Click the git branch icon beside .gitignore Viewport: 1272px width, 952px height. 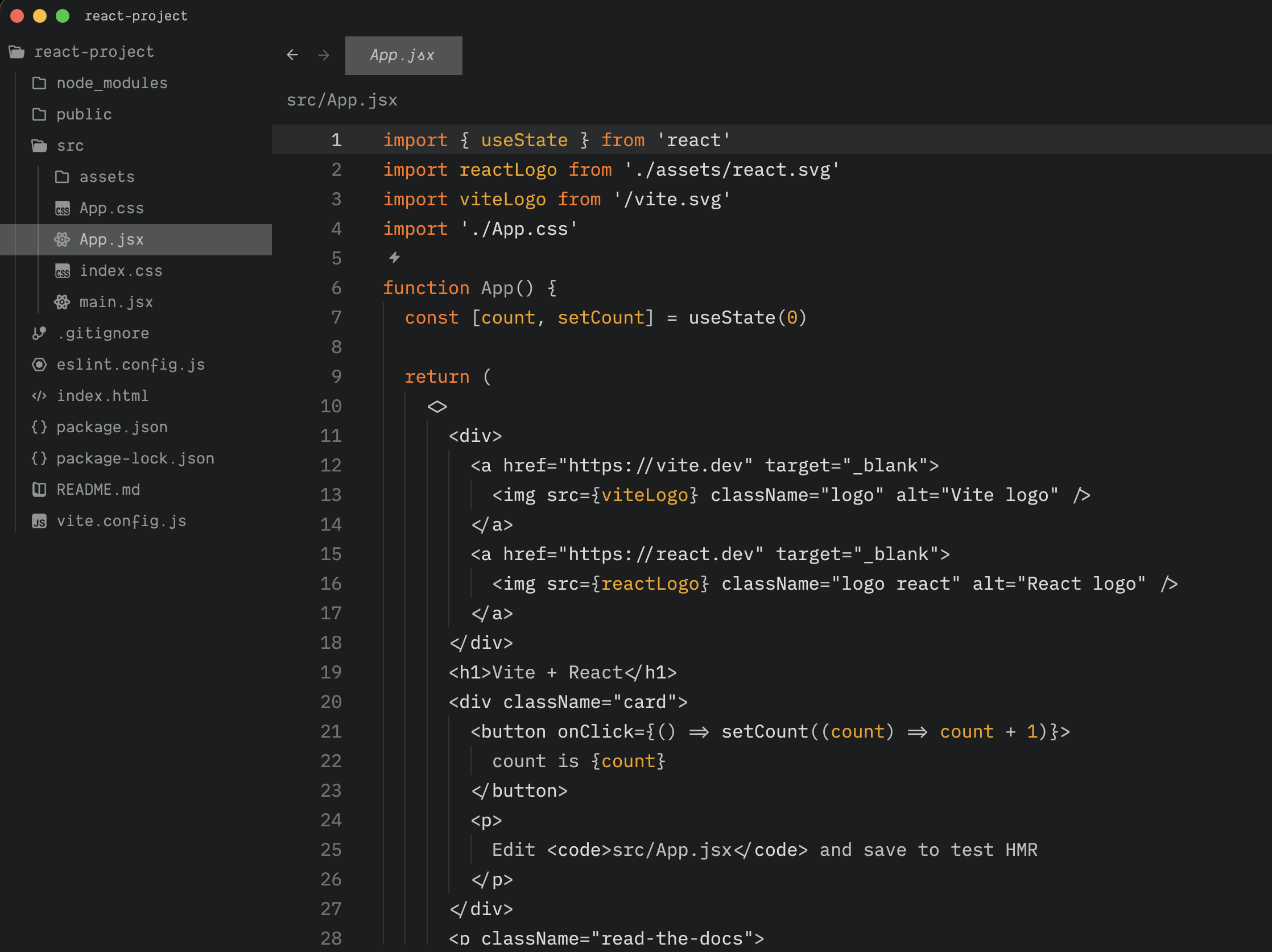[x=39, y=333]
